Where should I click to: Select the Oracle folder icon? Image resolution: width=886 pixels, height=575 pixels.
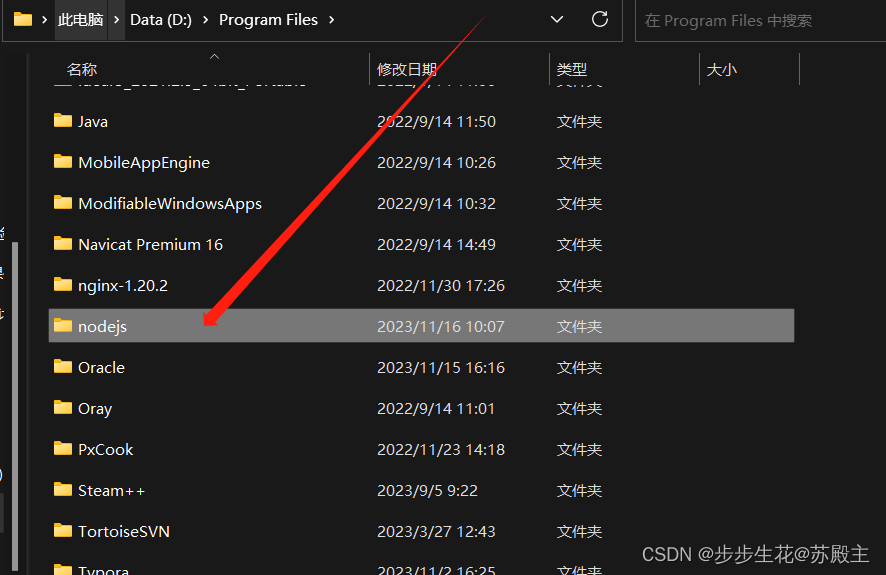[x=63, y=367]
